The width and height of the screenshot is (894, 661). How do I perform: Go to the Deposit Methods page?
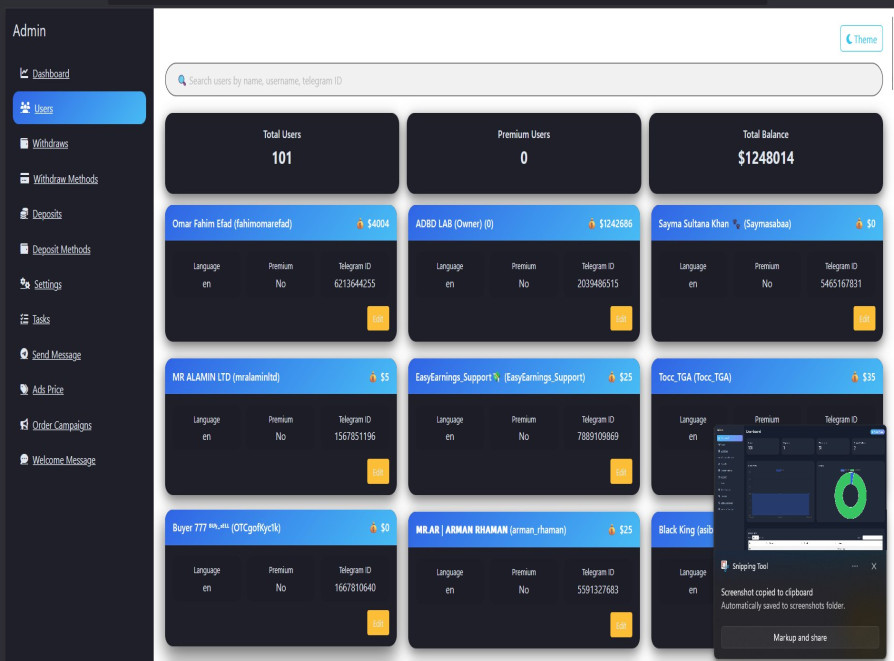click(61, 250)
